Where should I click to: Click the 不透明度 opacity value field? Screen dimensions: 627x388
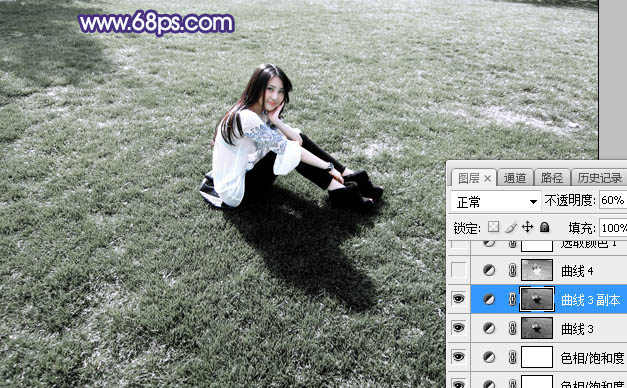(x=613, y=200)
